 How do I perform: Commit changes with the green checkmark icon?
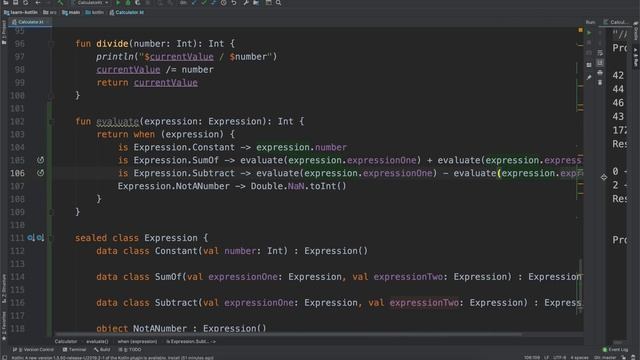pos(204,2)
